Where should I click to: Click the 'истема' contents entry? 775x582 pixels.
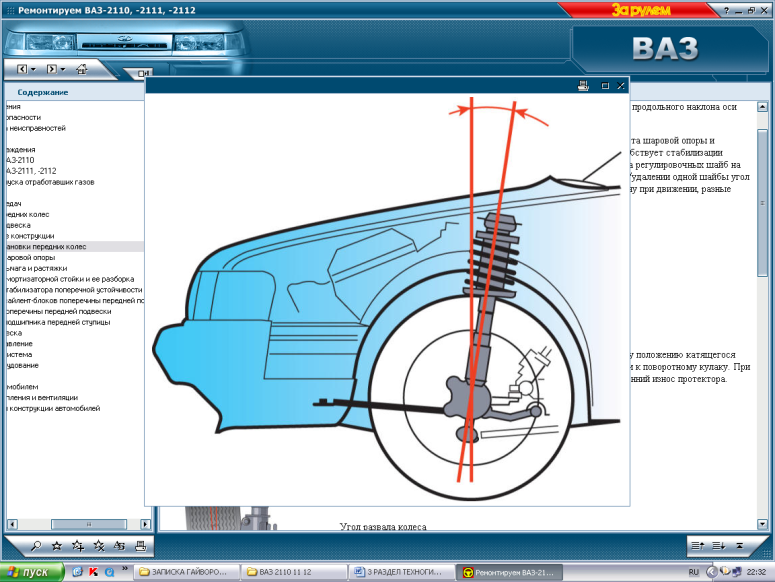[19, 355]
